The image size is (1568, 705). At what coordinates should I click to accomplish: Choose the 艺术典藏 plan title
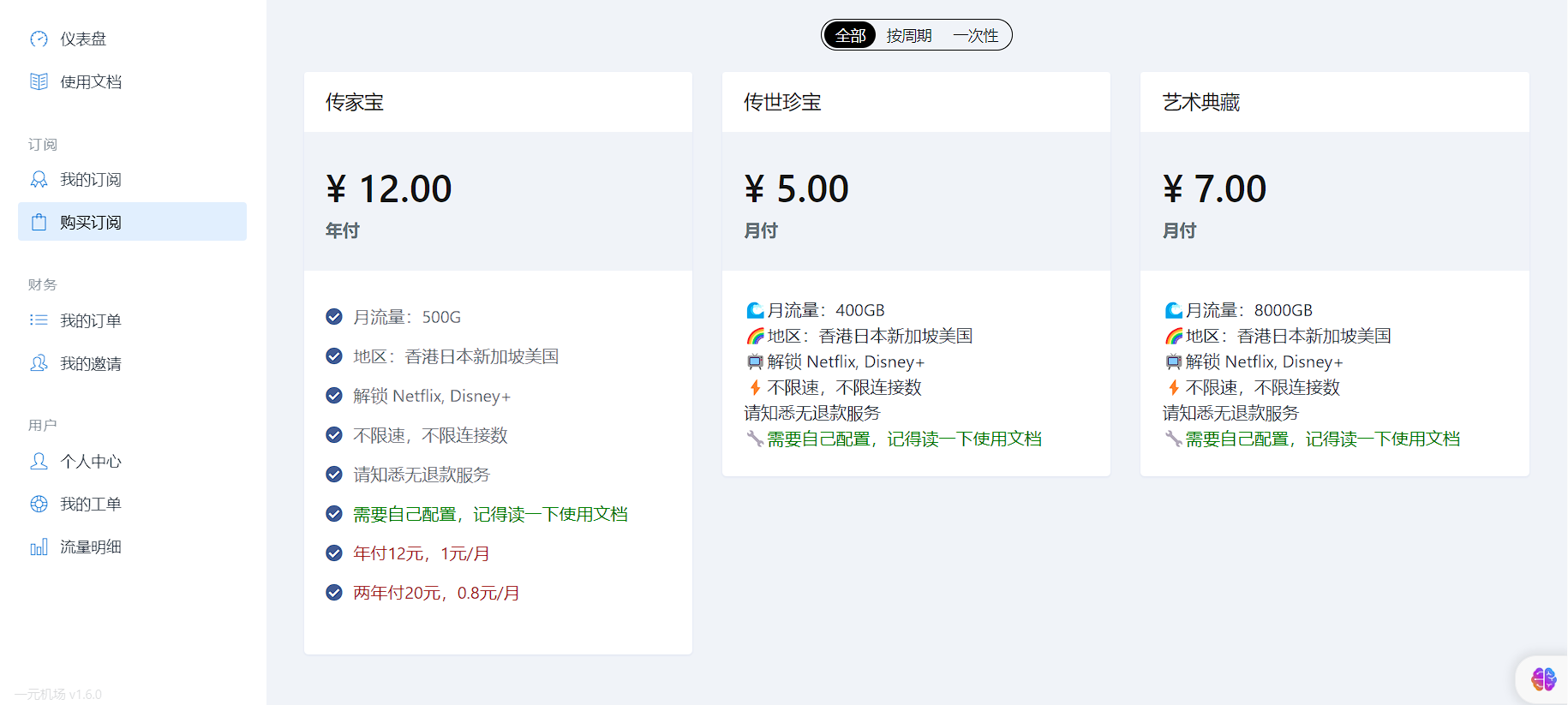(1201, 102)
